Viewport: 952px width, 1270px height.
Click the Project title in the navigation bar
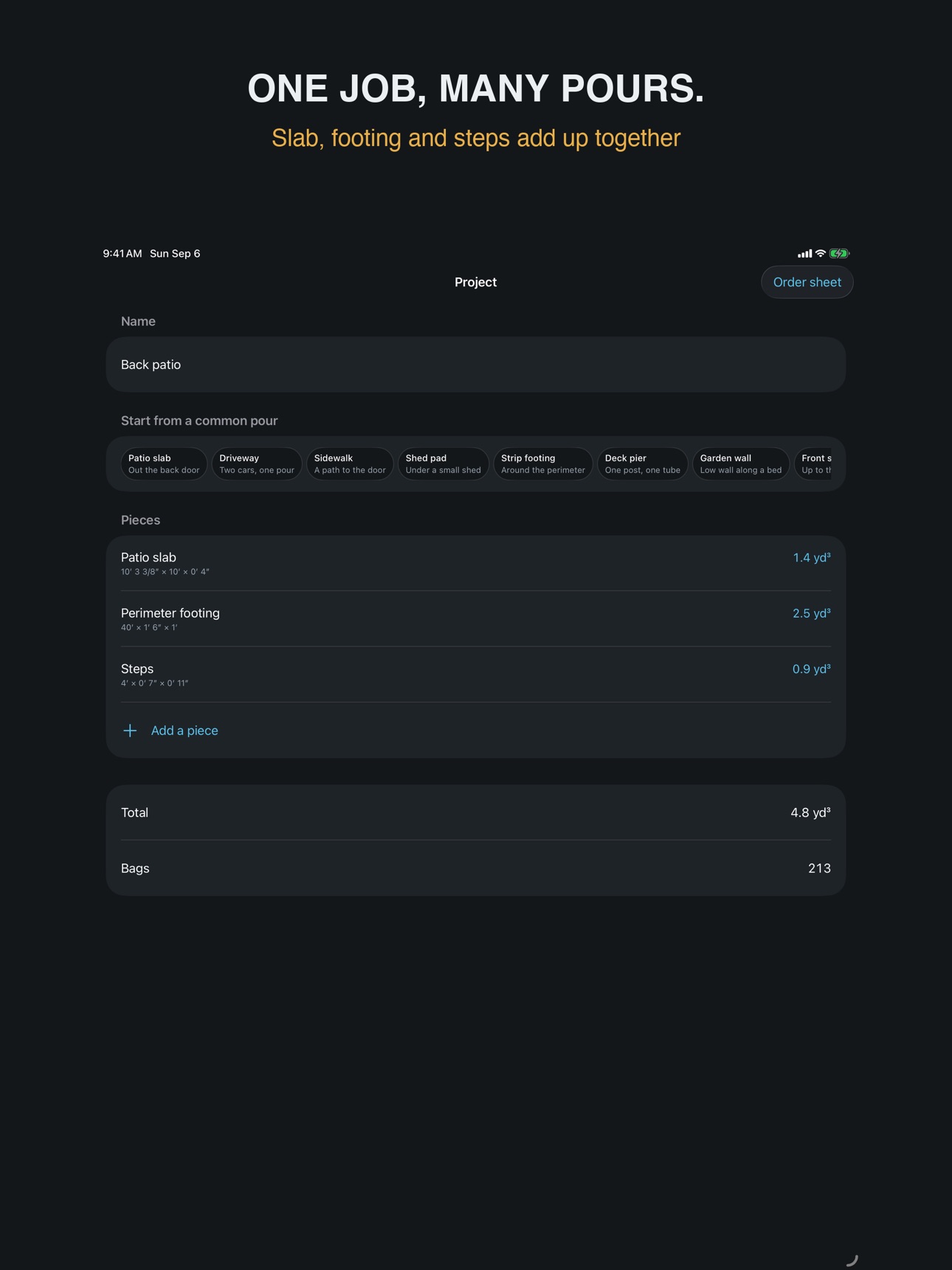pyautogui.click(x=476, y=282)
